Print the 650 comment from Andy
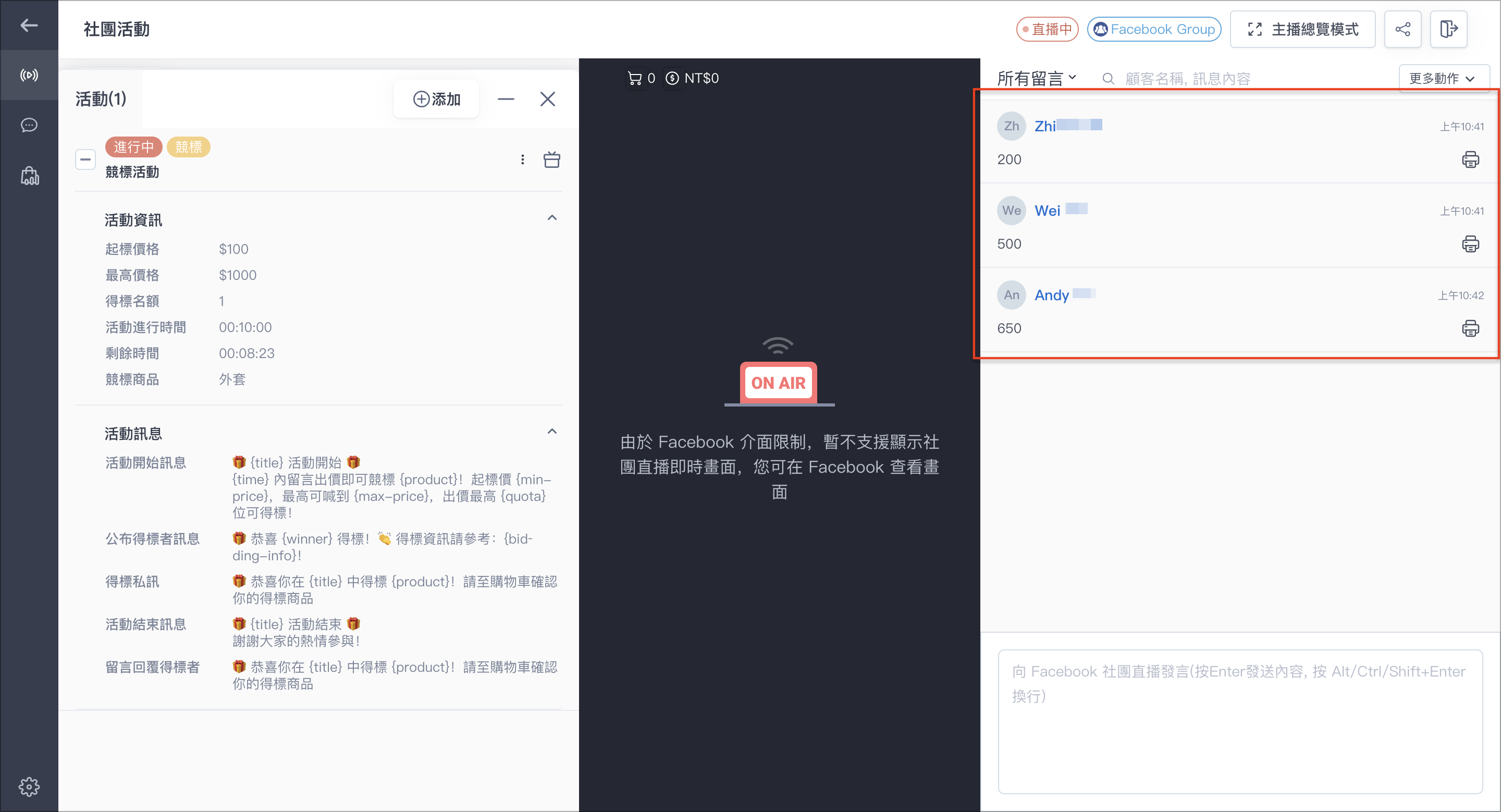 pyautogui.click(x=1470, y=328)
